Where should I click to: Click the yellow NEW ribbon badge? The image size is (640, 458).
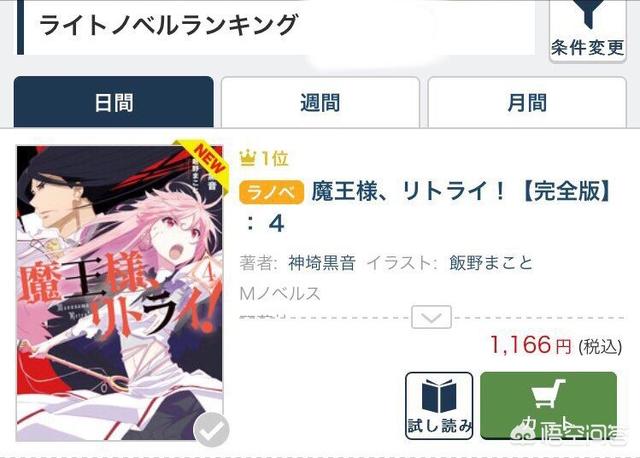206,157
